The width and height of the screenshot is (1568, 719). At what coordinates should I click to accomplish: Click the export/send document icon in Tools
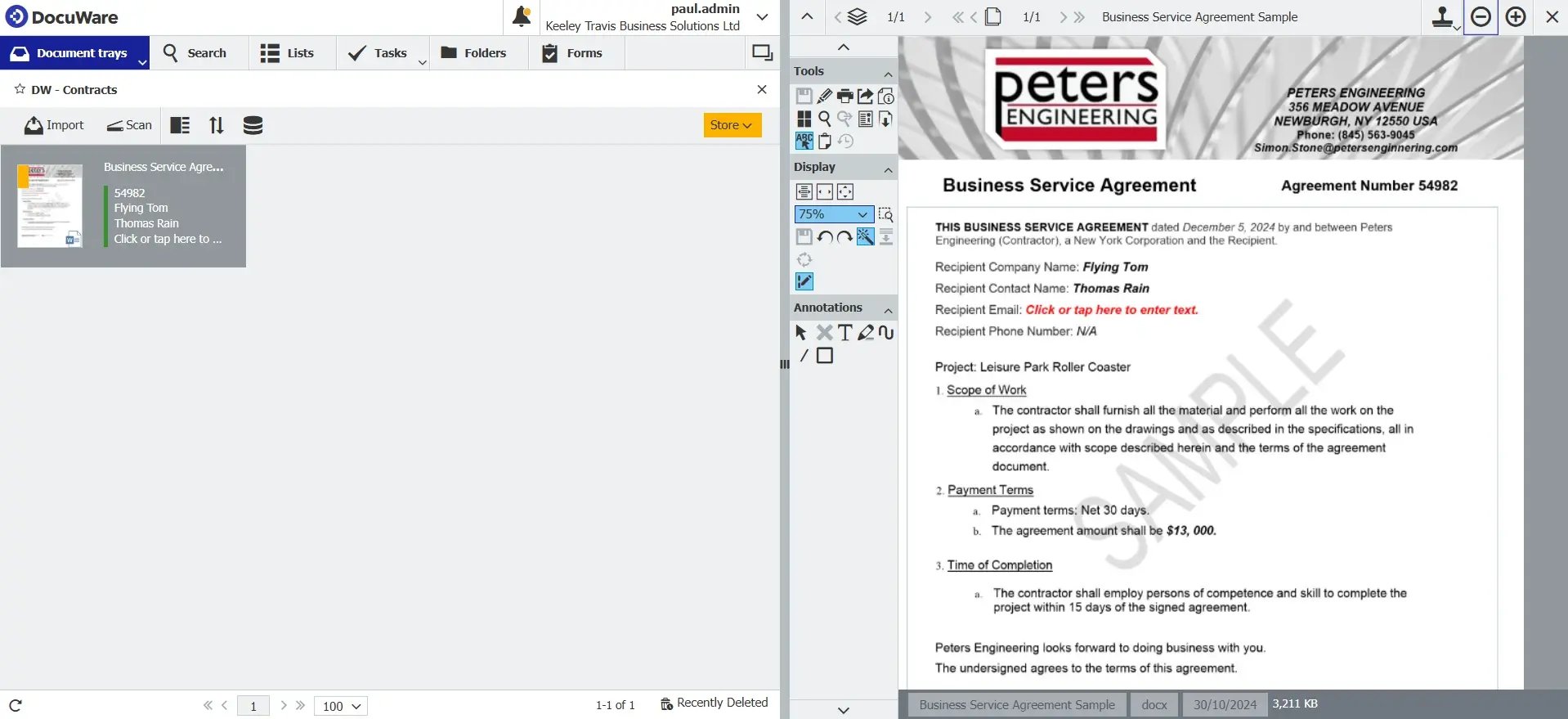tap(865, 96)
